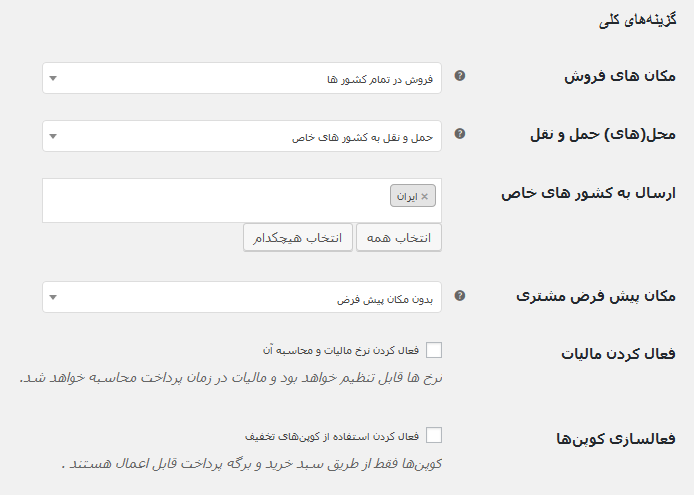Click the arrow of the selling locations select
694x495 pixels.
pyautogui.click(x=53, y=78)
